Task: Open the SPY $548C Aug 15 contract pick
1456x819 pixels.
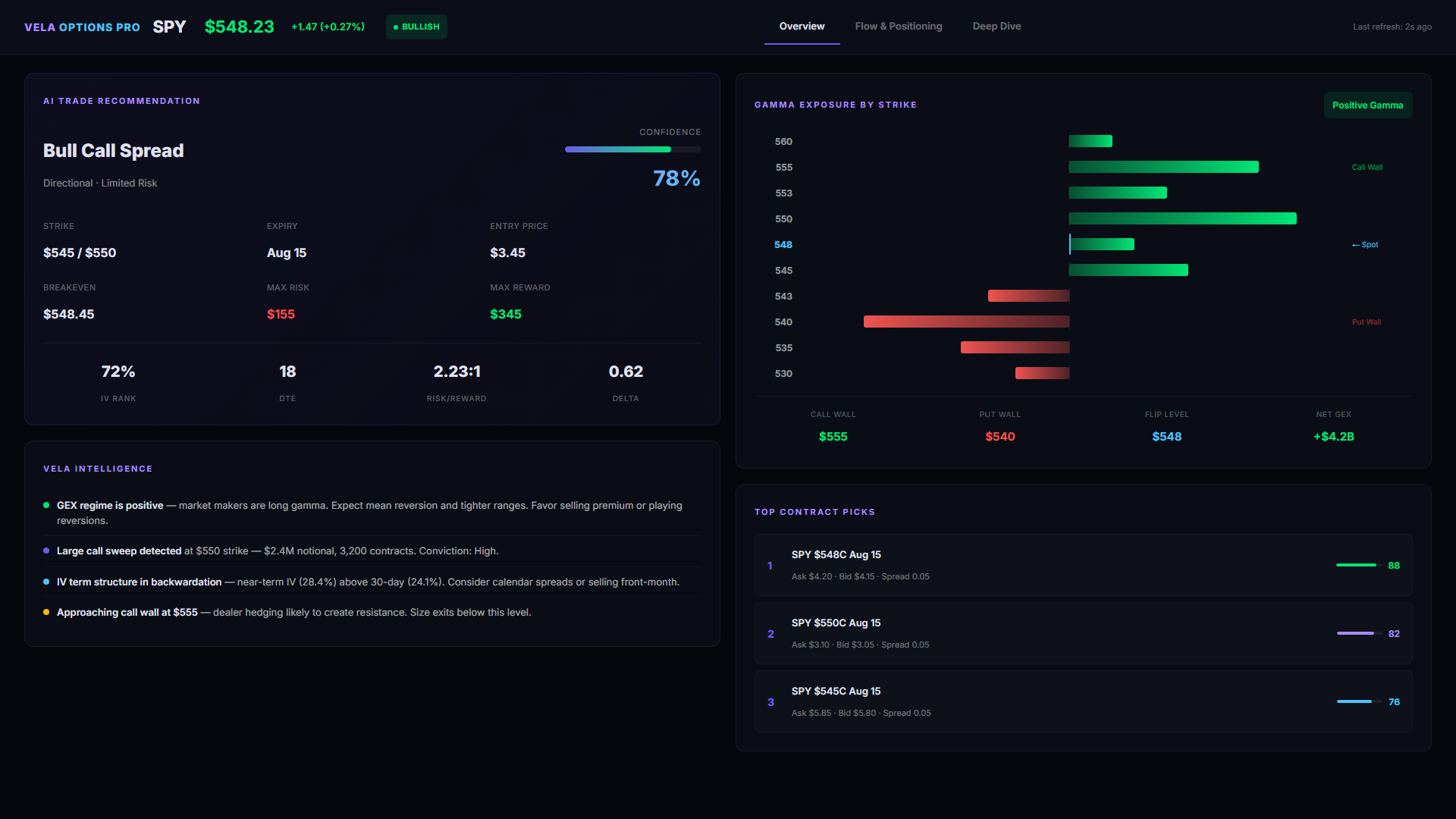Action: [x=1084, y=565]
